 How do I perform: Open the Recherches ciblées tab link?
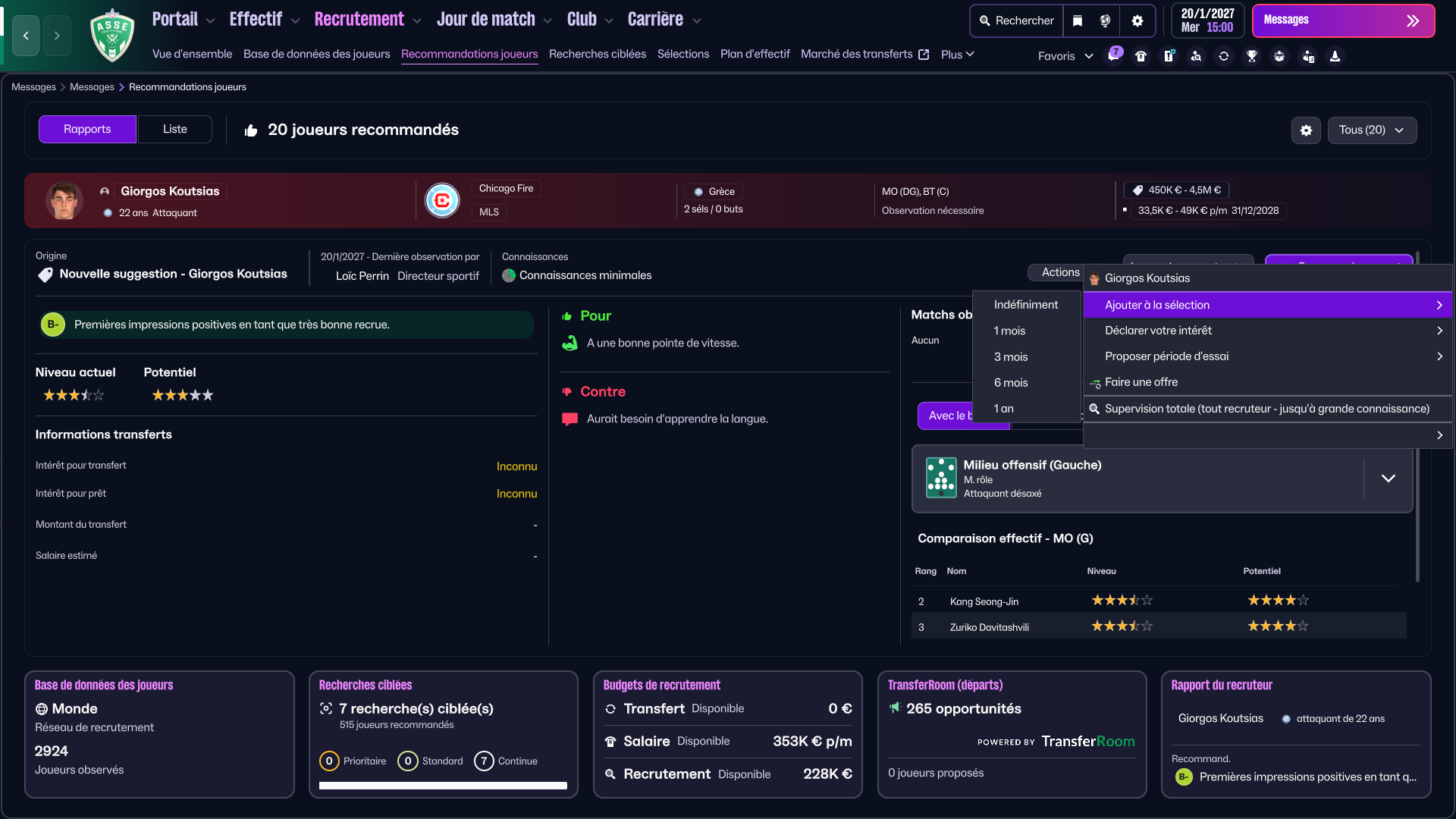597,54
